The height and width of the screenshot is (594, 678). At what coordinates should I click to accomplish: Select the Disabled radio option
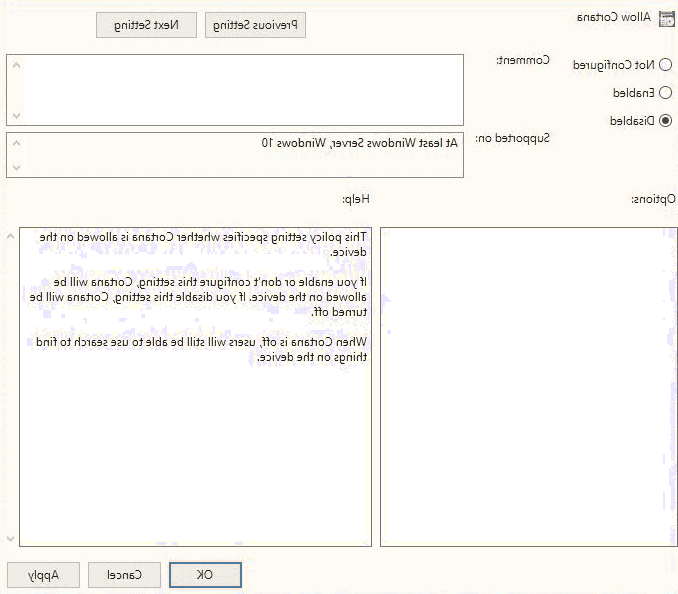[x=666, y=121]
